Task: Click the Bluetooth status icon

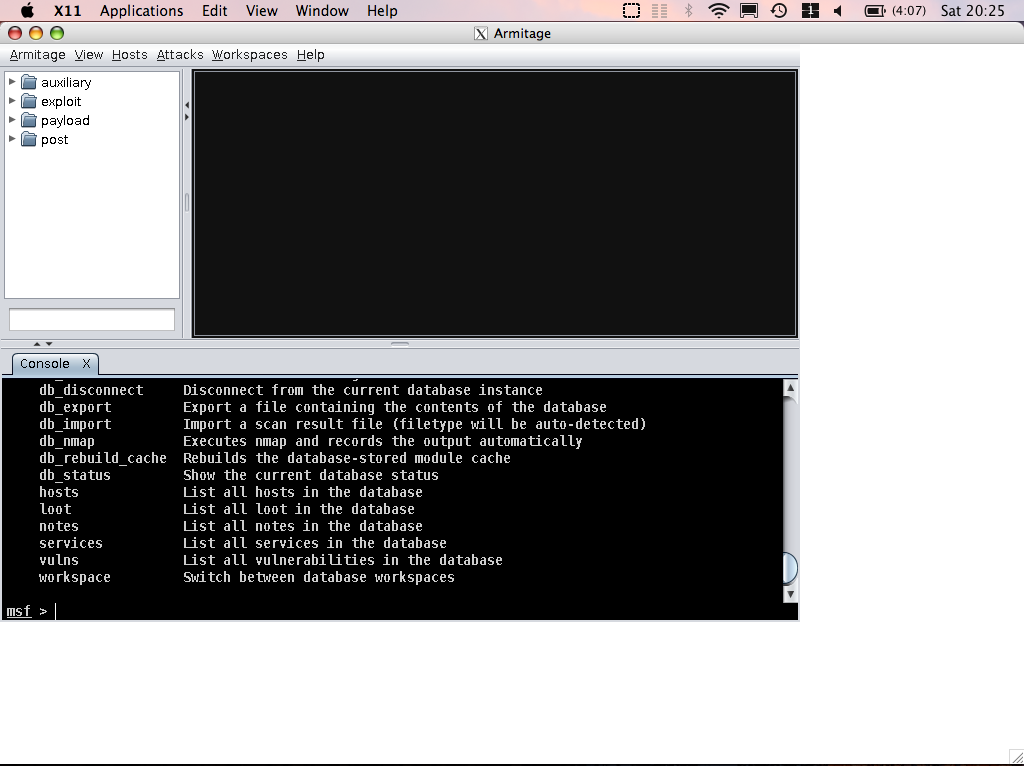Action: tap(688, 10)
